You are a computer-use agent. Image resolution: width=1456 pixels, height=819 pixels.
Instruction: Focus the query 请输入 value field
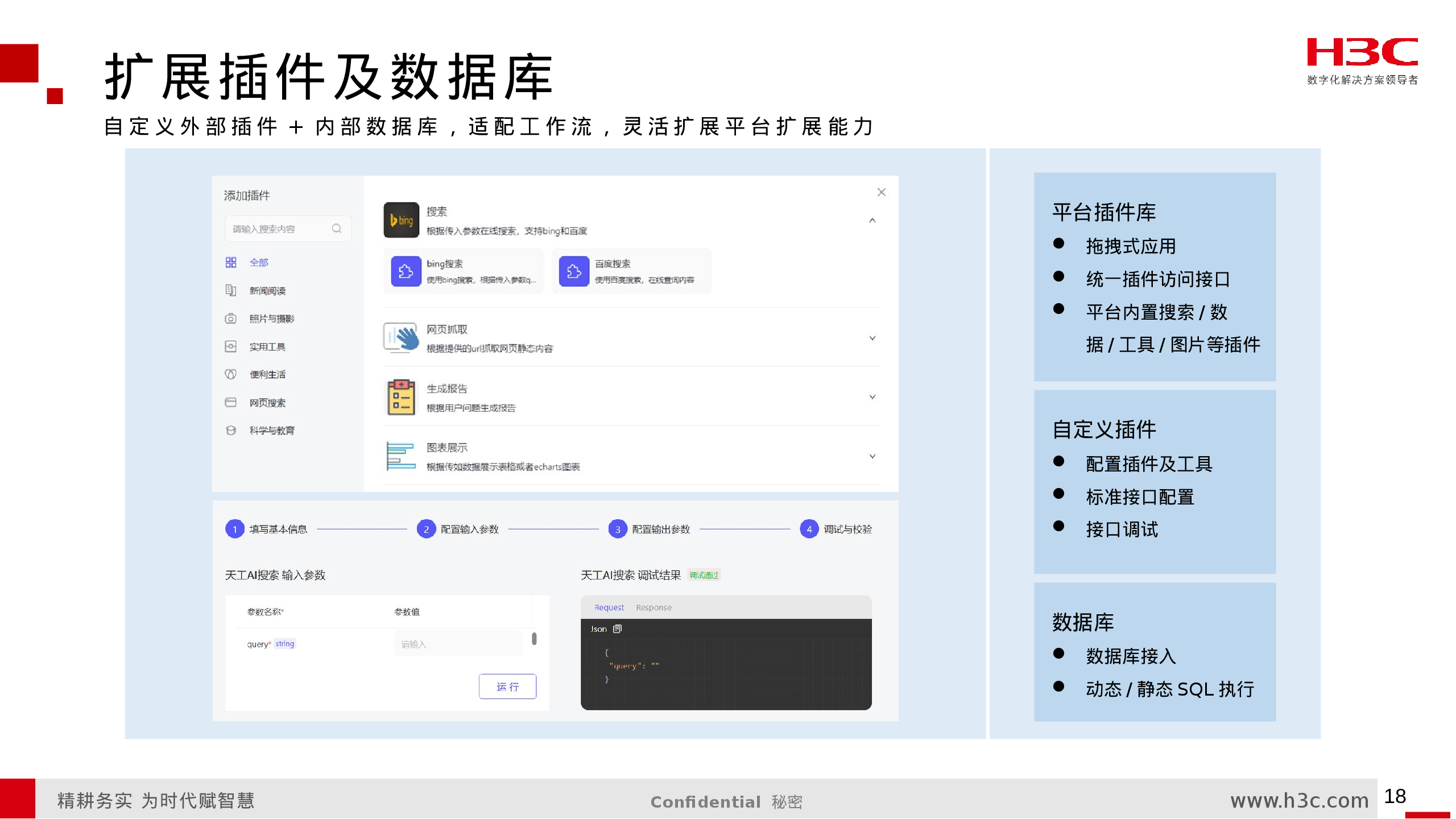click(x=458, y=644)
